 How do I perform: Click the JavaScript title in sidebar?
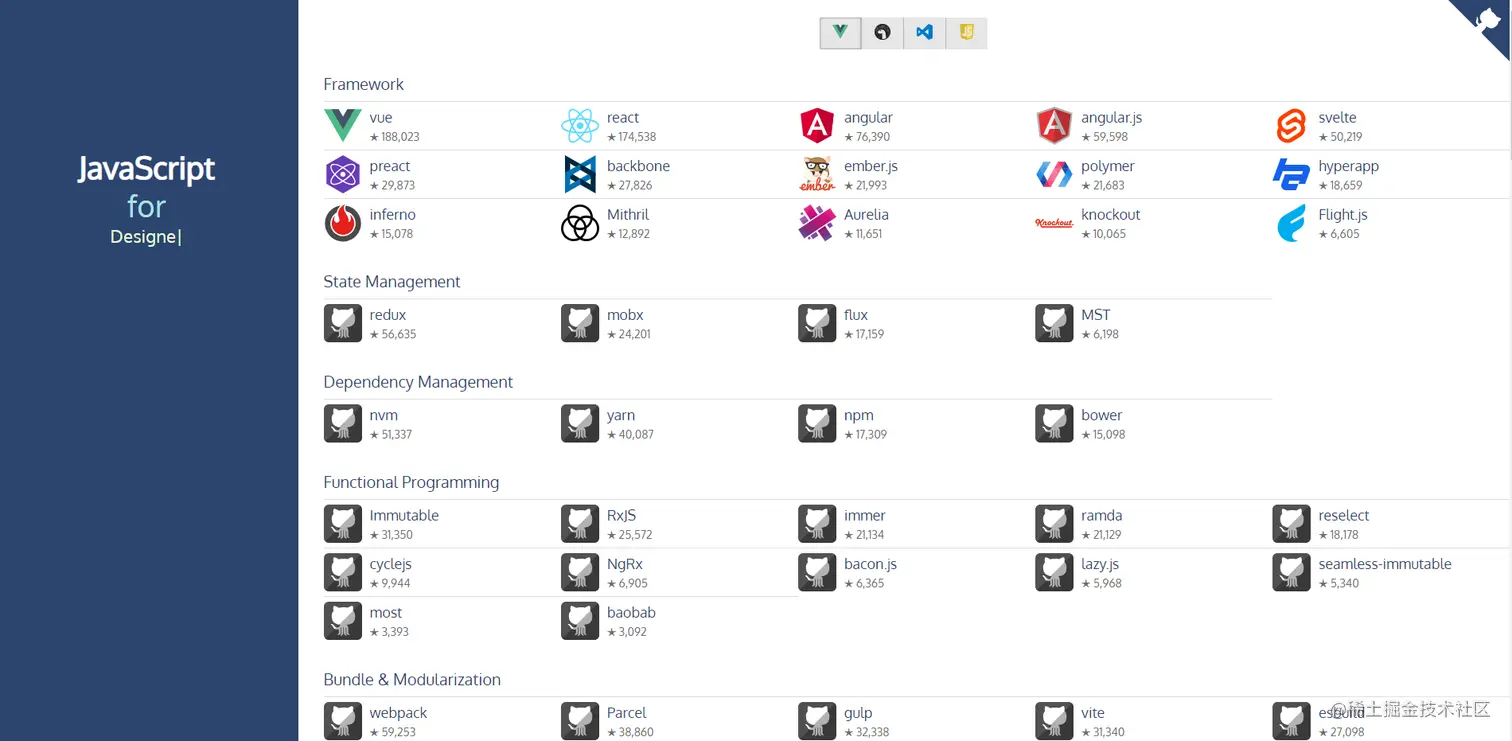[147, 169]
